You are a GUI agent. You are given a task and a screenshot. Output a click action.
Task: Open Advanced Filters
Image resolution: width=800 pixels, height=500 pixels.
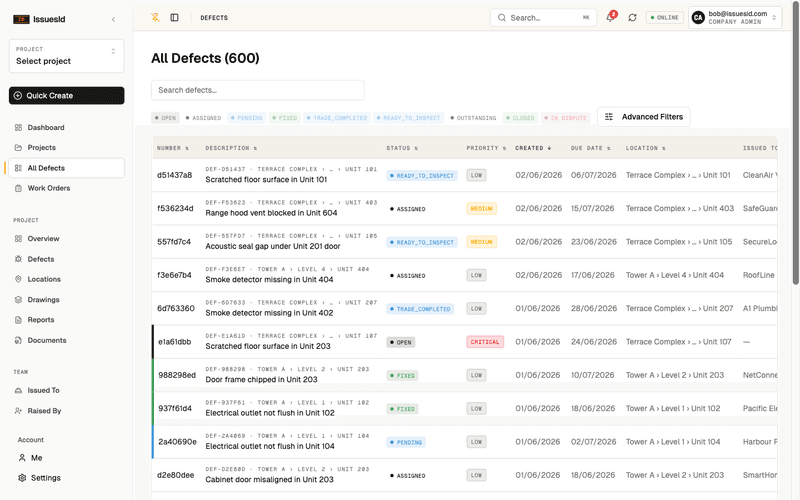[x=643, y=117]
